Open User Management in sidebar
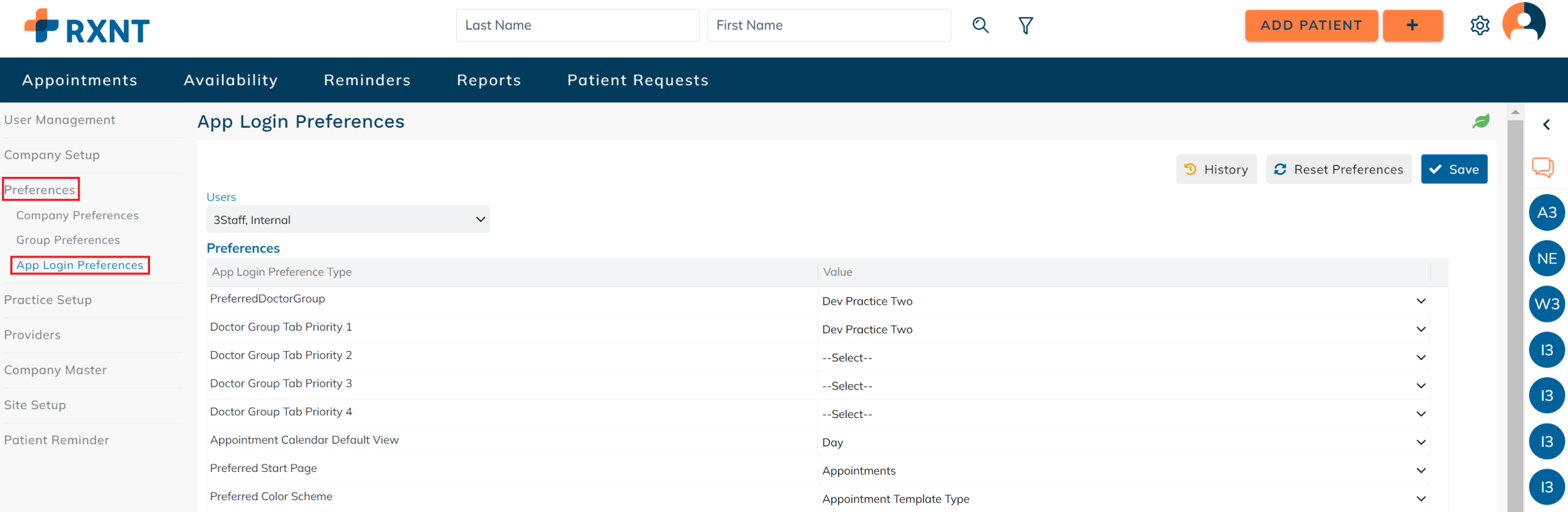 tap(59, 120)
